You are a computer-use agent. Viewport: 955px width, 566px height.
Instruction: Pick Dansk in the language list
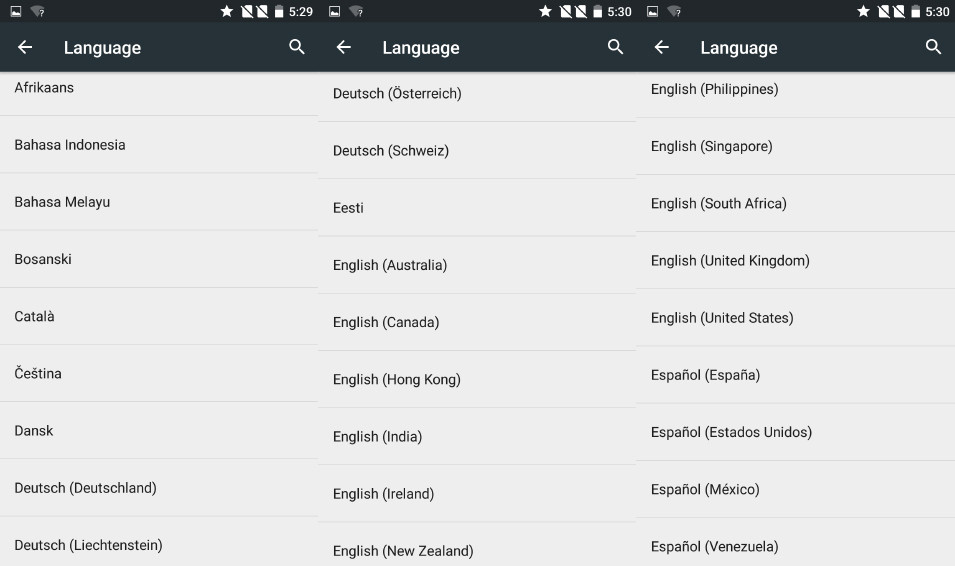(34, 431)
